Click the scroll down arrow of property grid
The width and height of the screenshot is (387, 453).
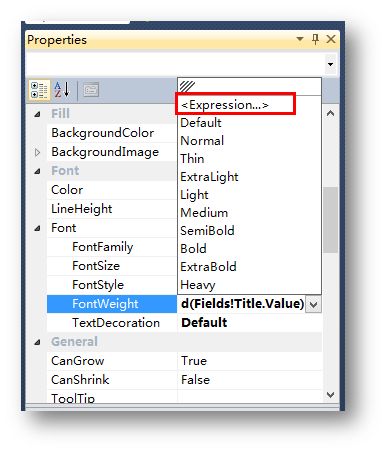point(330,395)
